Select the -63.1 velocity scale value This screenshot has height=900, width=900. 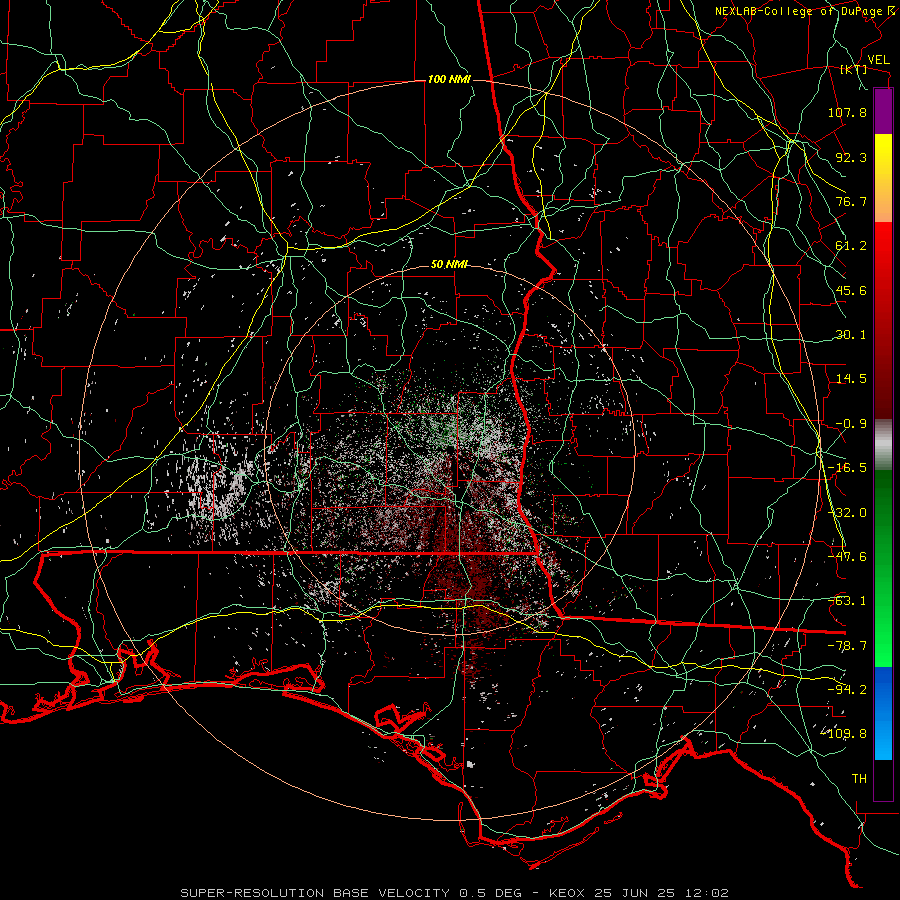pyautogui.click(x=847, y=601)
